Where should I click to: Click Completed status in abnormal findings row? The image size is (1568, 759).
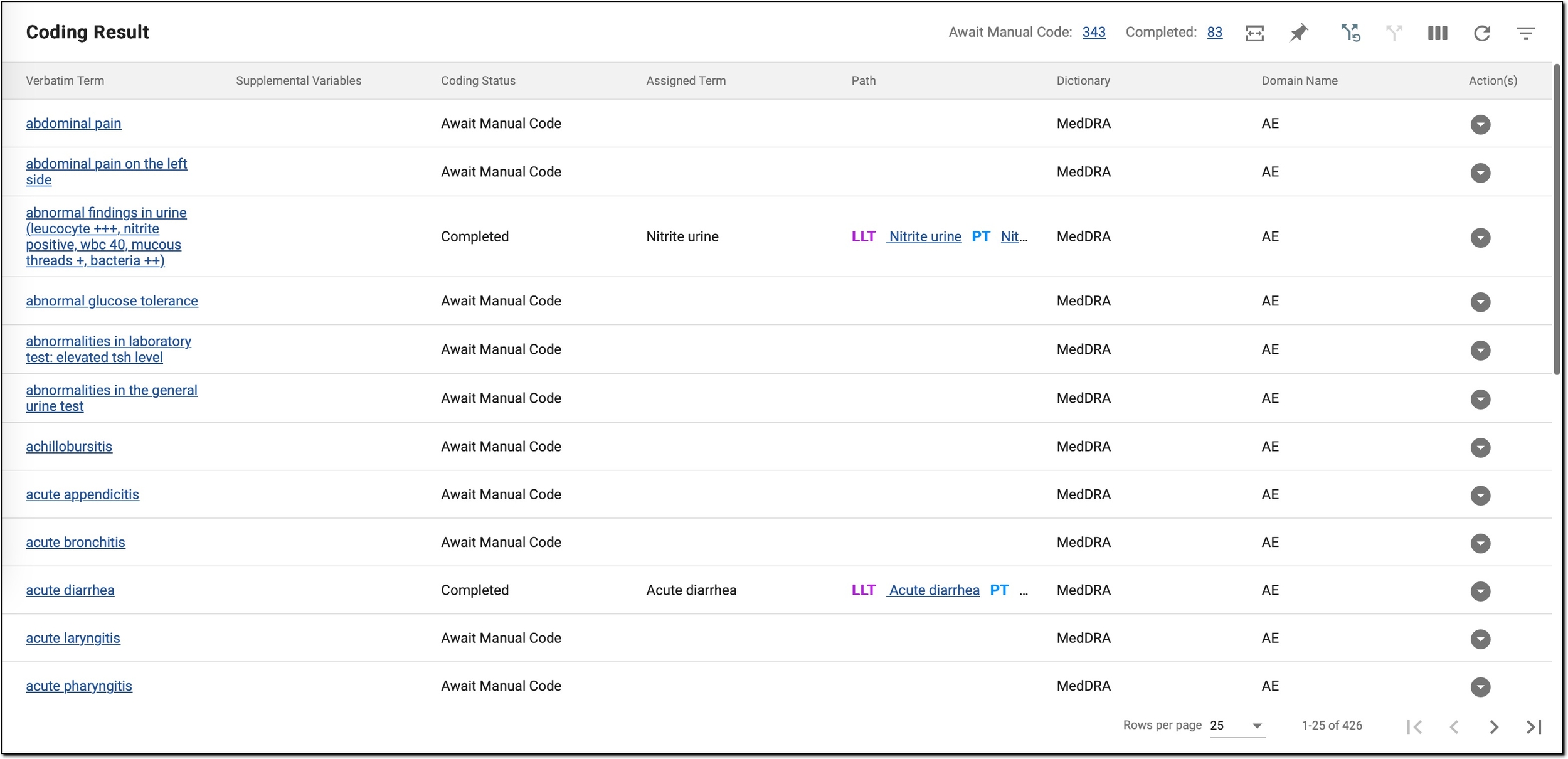point(475,236)
